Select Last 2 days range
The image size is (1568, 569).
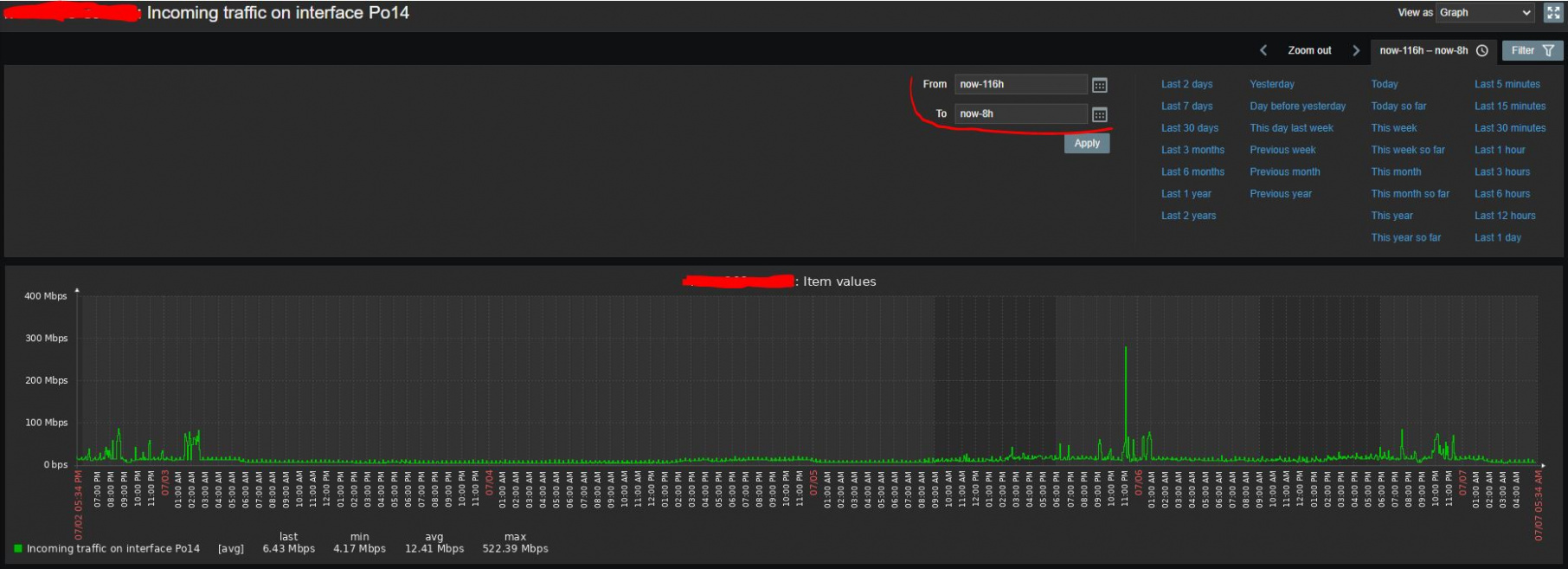(1186, 84)
